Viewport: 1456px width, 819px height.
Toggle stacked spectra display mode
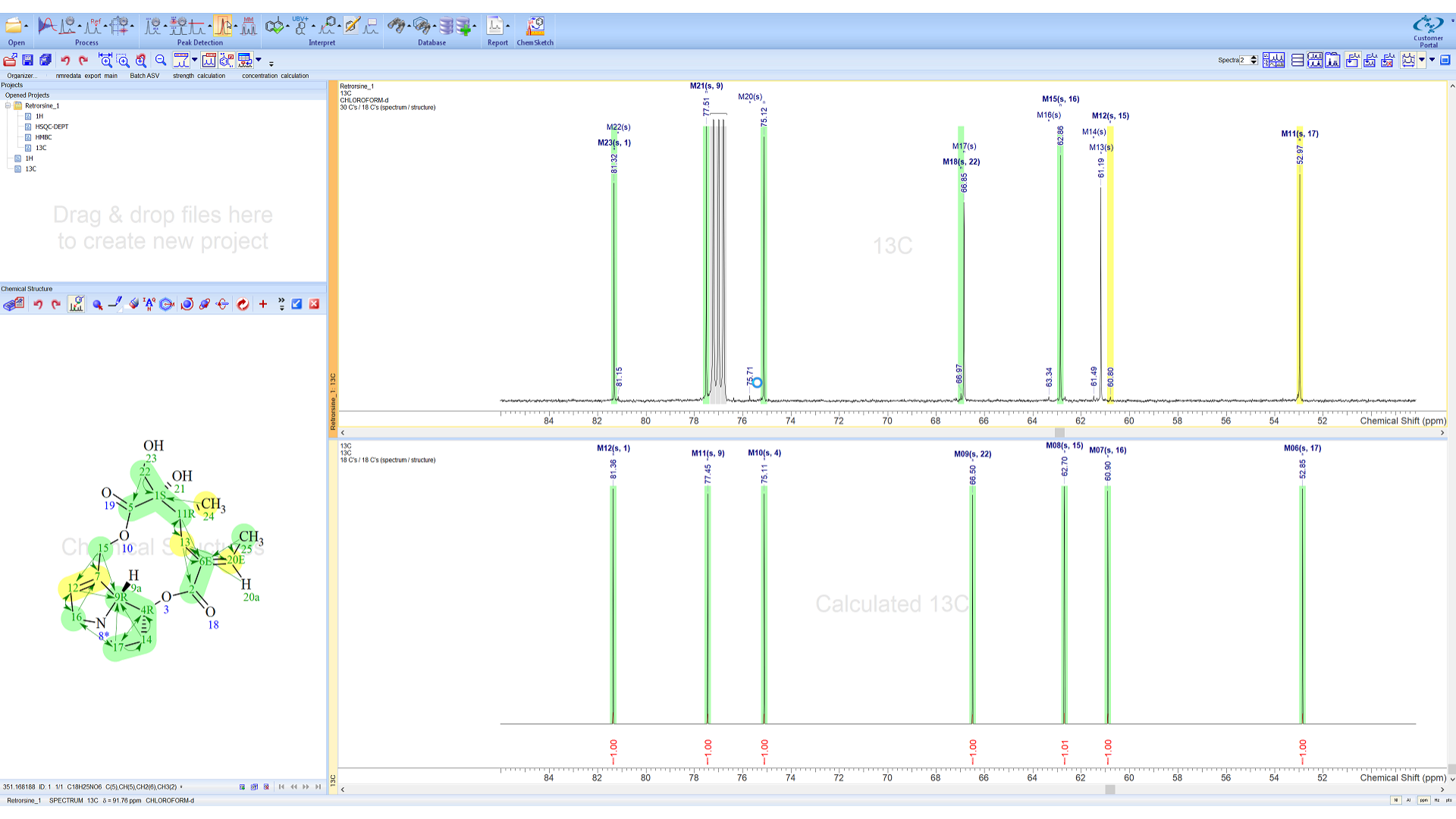click(1298, 61)
